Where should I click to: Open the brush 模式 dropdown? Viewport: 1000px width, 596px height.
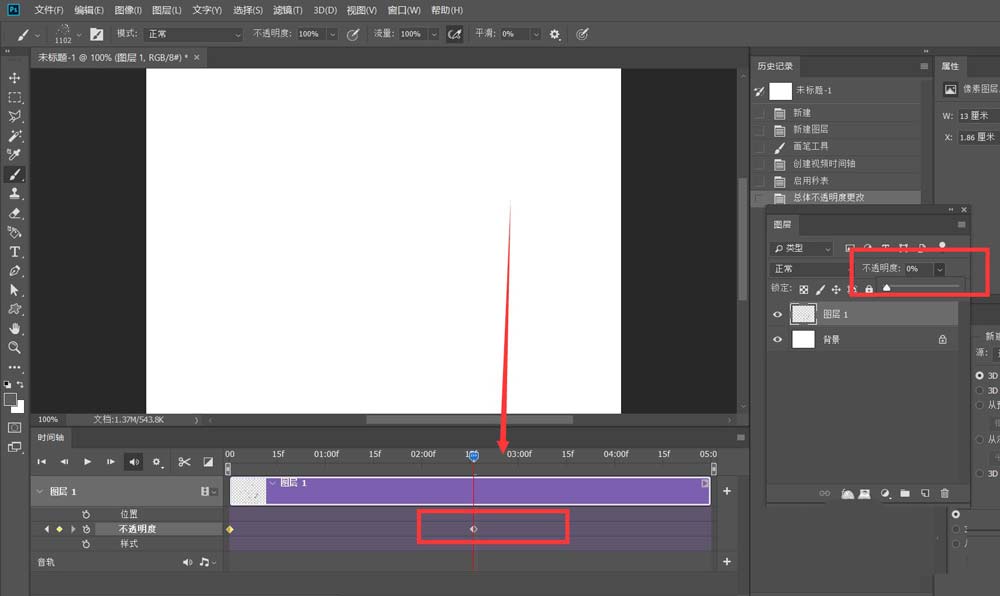194,34
